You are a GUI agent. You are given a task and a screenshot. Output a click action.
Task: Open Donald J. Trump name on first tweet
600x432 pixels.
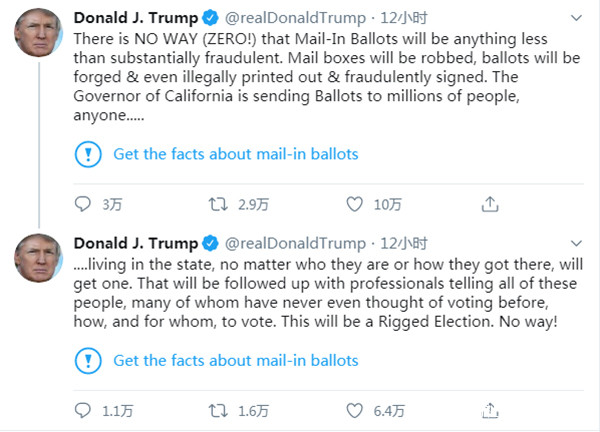[x=136, y=18]
